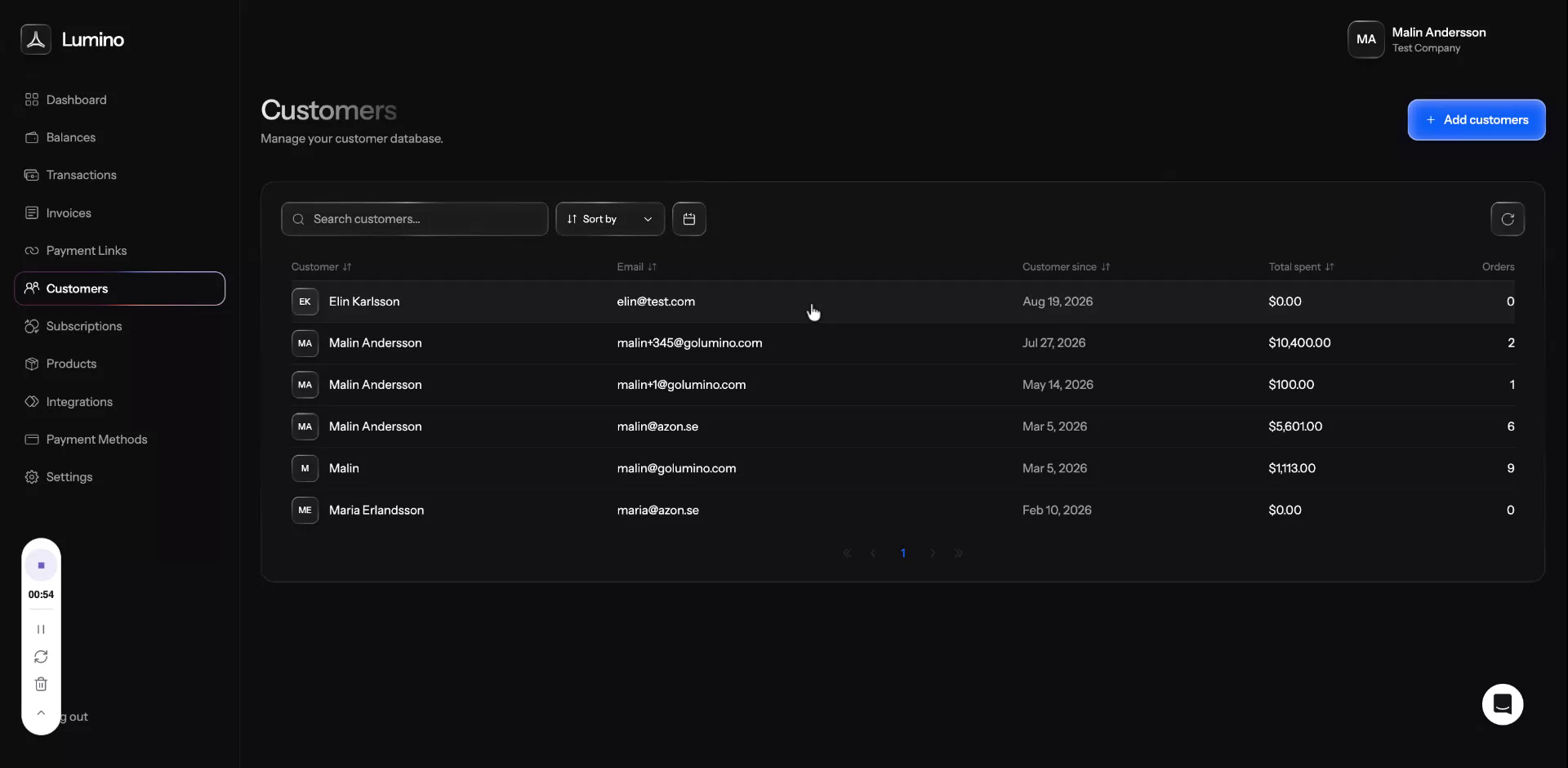Viewport: 1568px width, 768px height.
Task: Click email malin+1@golumino.com
Action: coord(682,385)
